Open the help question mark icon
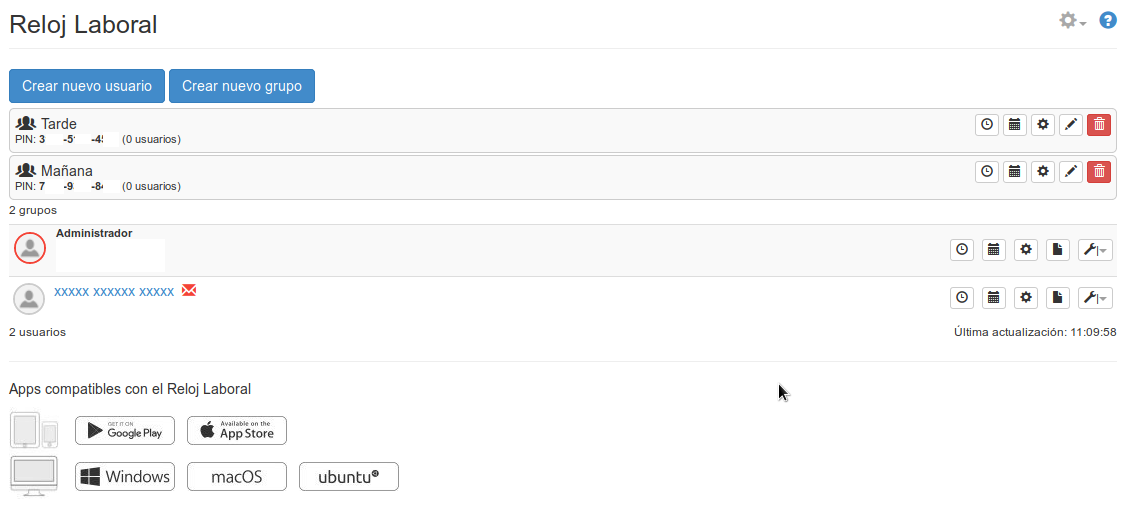This screenshot has width=1125, height=505. (1108, 20)
